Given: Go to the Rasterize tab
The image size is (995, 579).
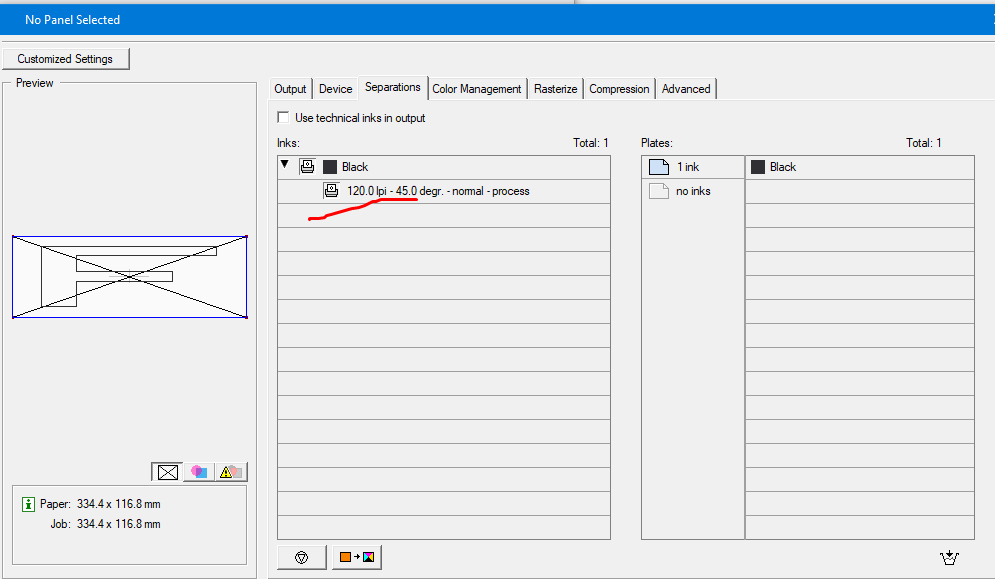Looking at the screenshot, I should (x=555, y=89).
